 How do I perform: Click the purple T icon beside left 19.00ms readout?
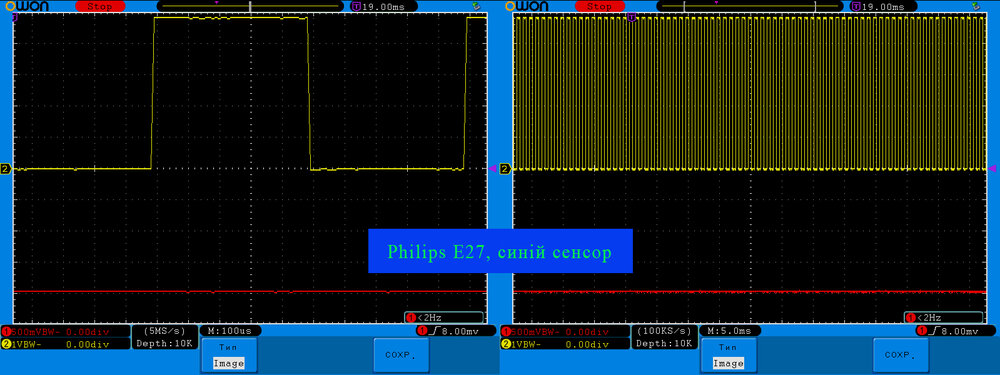click(x=356, y=6)
